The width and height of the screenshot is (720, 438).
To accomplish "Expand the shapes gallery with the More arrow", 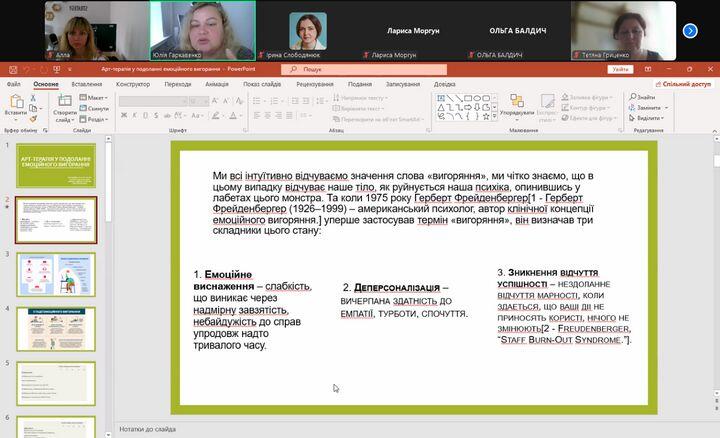I will coord(495,117).
